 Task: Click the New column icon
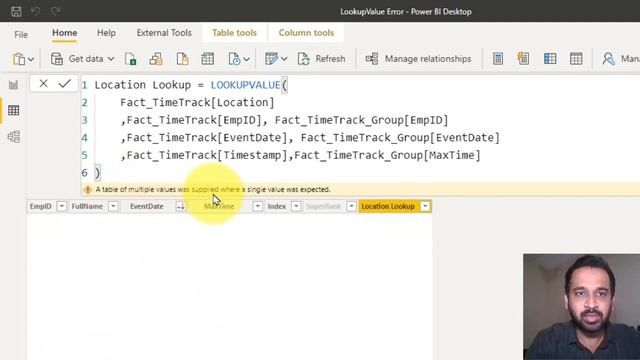pos(550,59)
